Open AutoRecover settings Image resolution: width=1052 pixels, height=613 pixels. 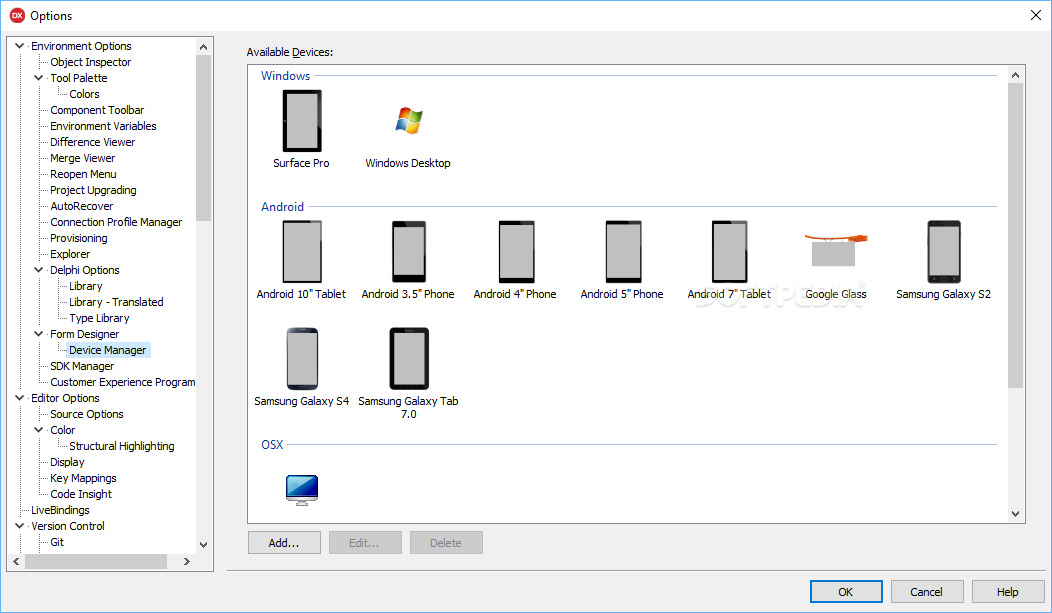[x=82, y=206]
